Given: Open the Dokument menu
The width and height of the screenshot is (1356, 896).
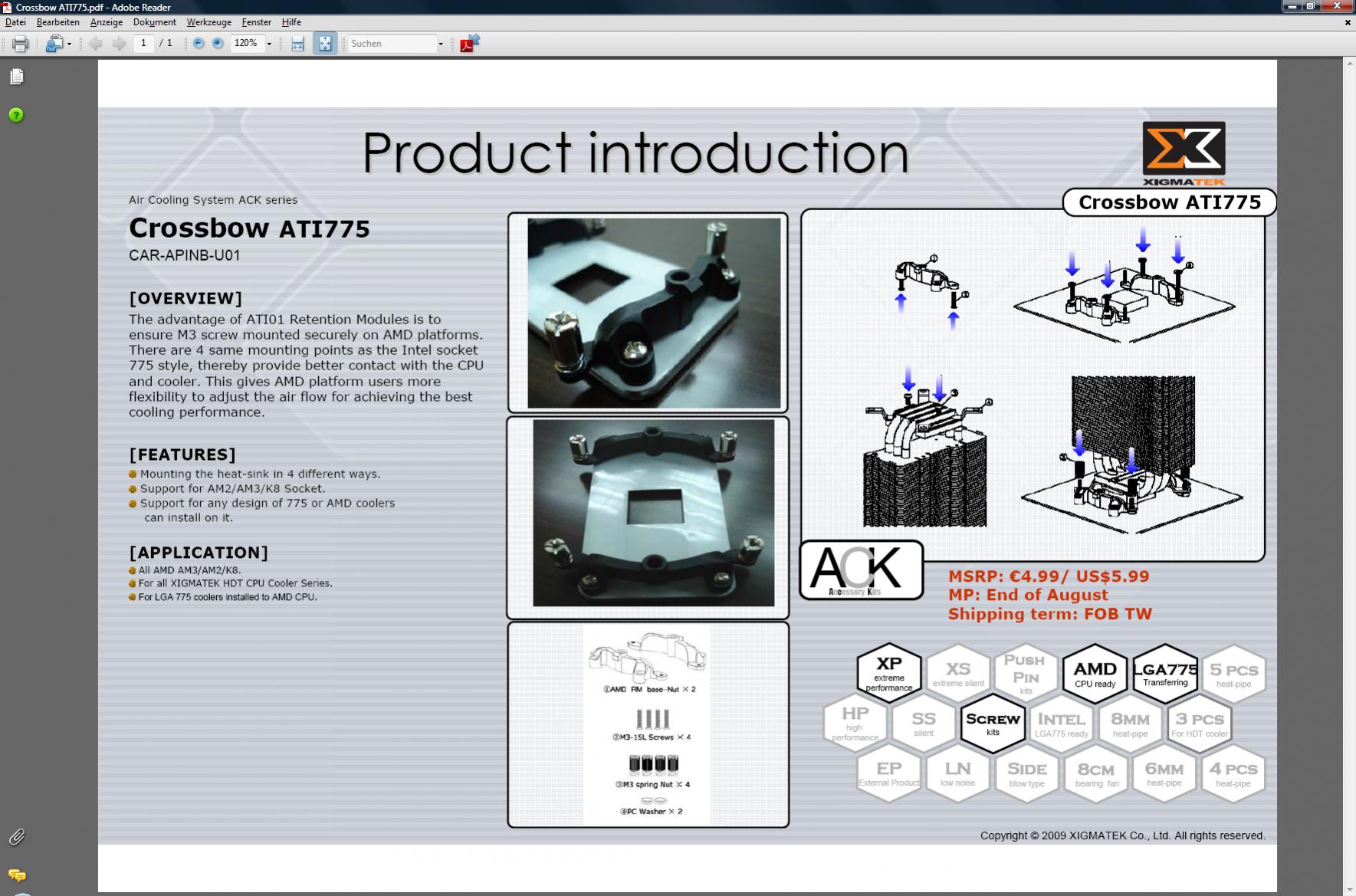Looking at the screenshot, I should point(155,22).
